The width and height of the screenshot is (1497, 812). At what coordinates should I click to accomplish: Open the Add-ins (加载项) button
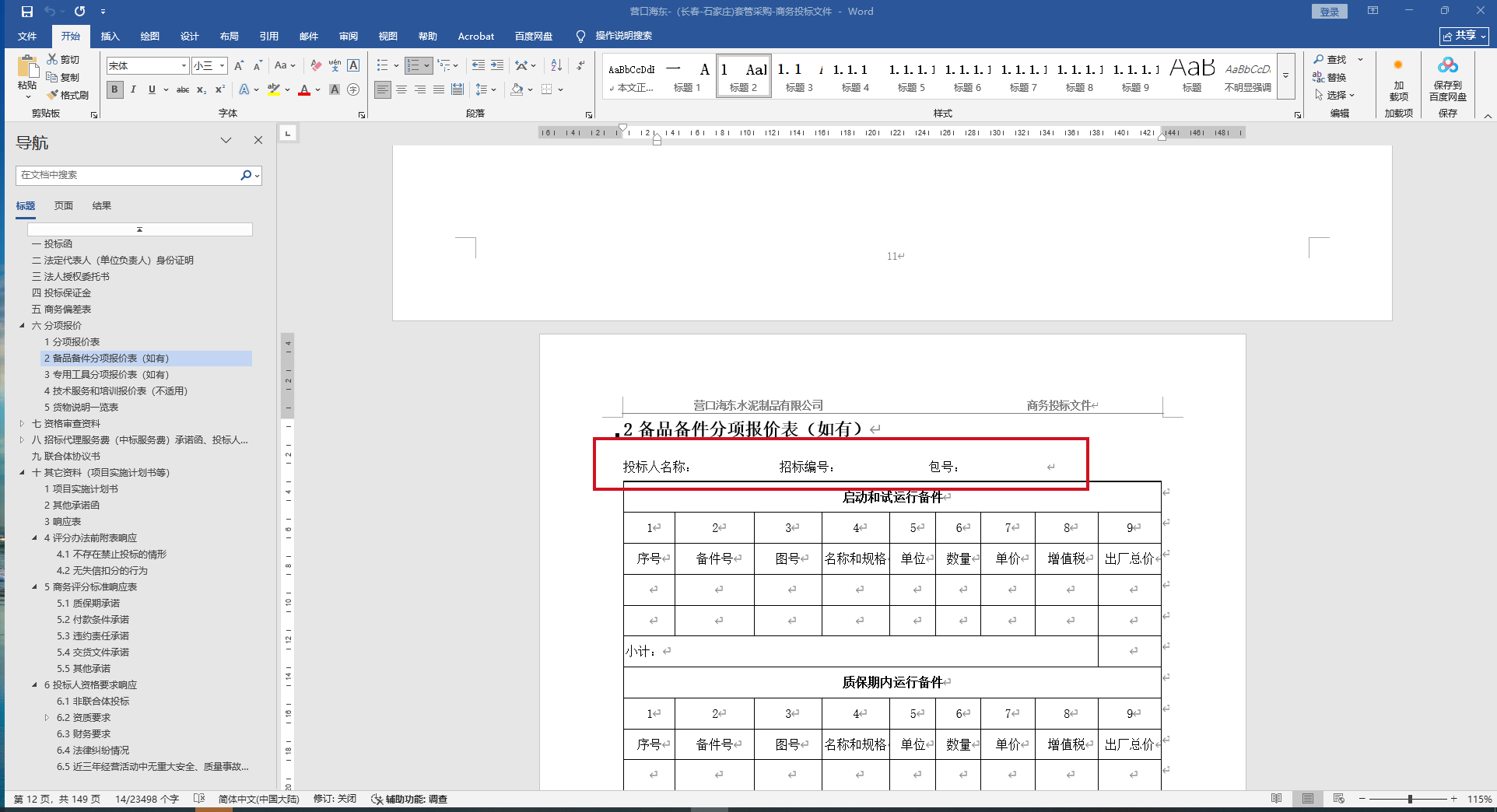point(1398,79)
